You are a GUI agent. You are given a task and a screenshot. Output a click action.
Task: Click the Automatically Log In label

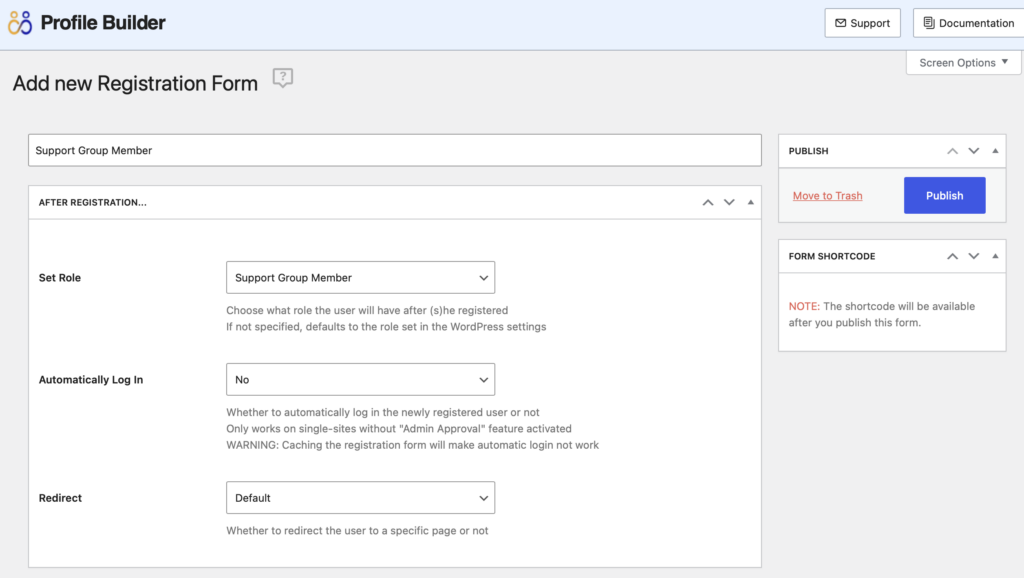coord(91,379)
